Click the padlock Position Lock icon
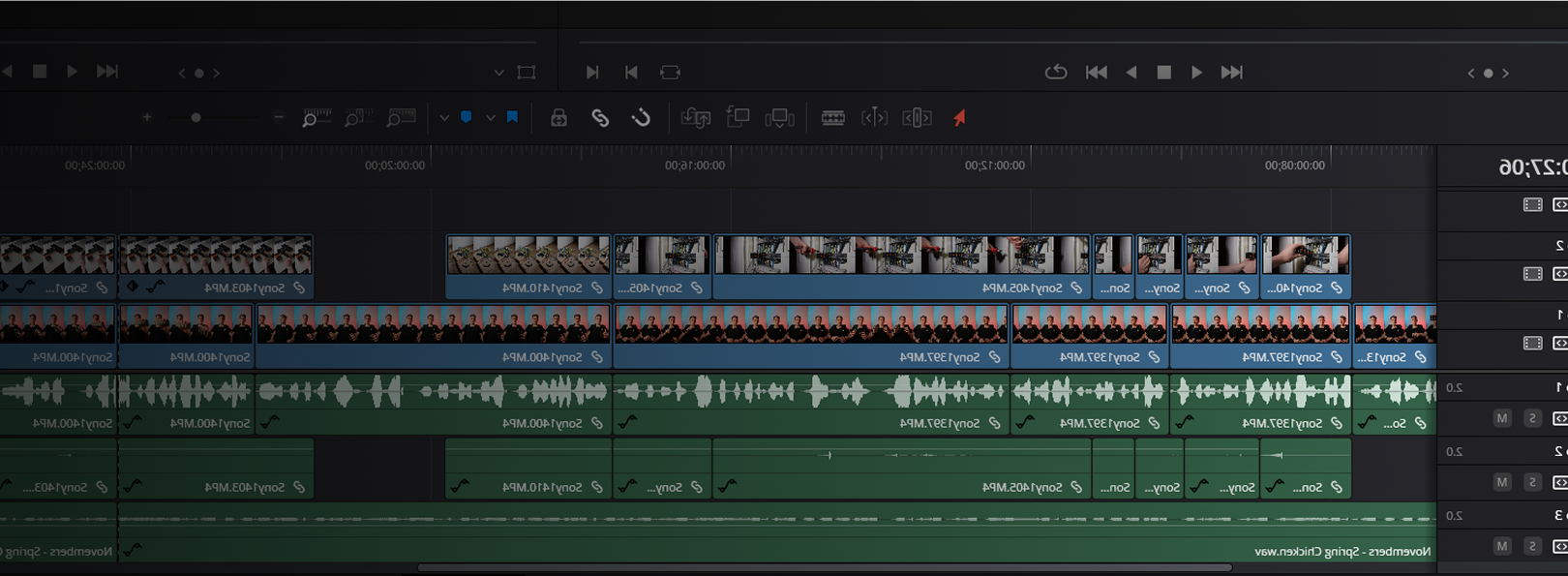 click(558, 118)
